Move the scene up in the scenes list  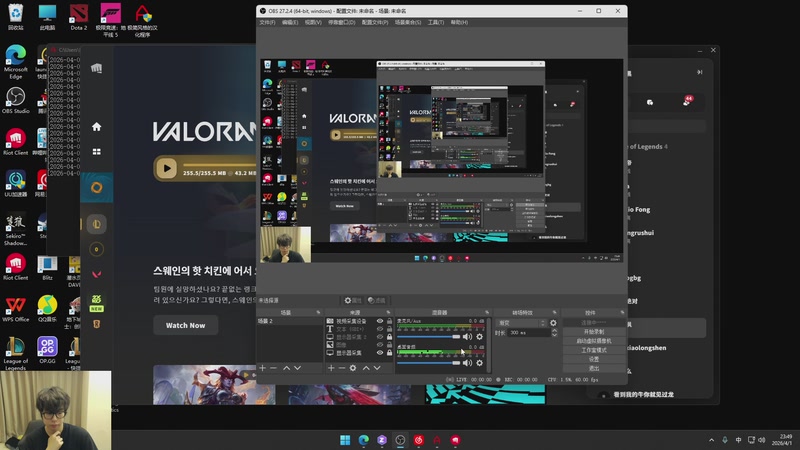pyautogui.click(x=287, y=368)
